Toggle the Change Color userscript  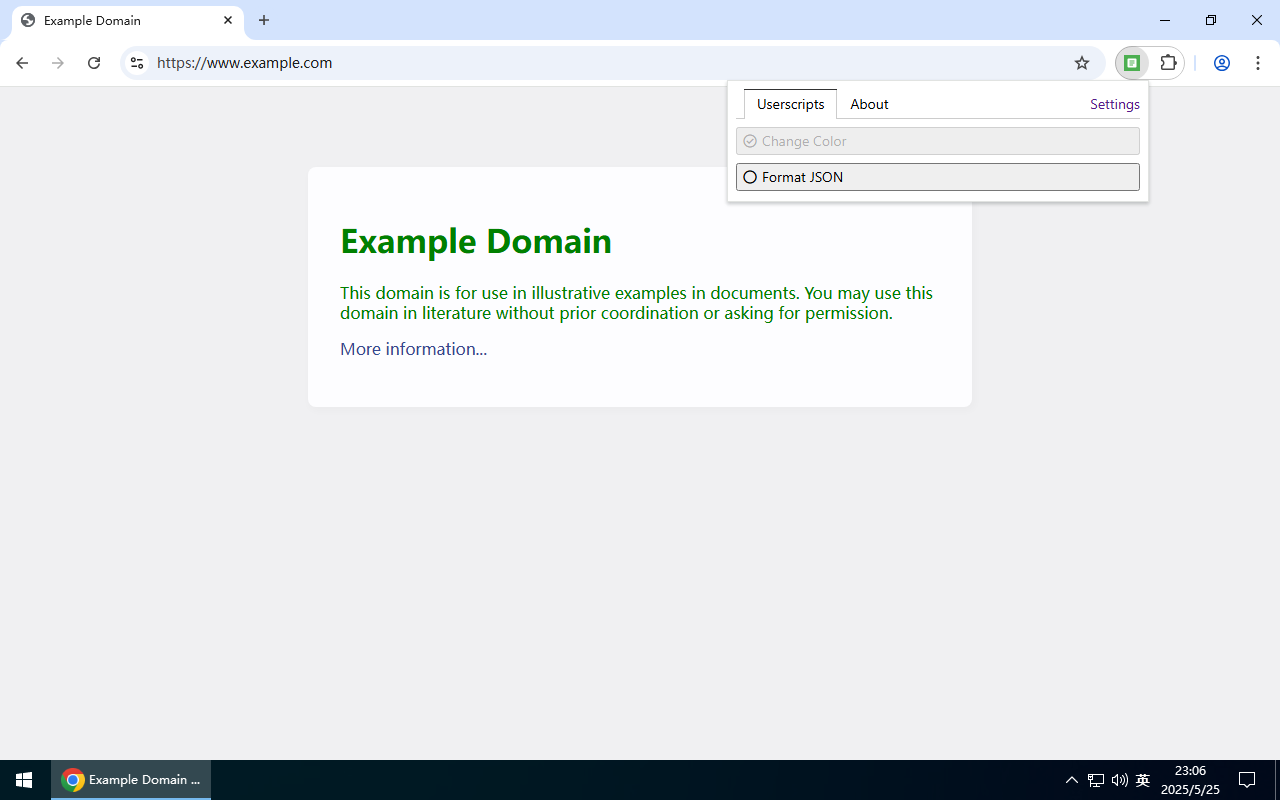(x=938, y=141)
